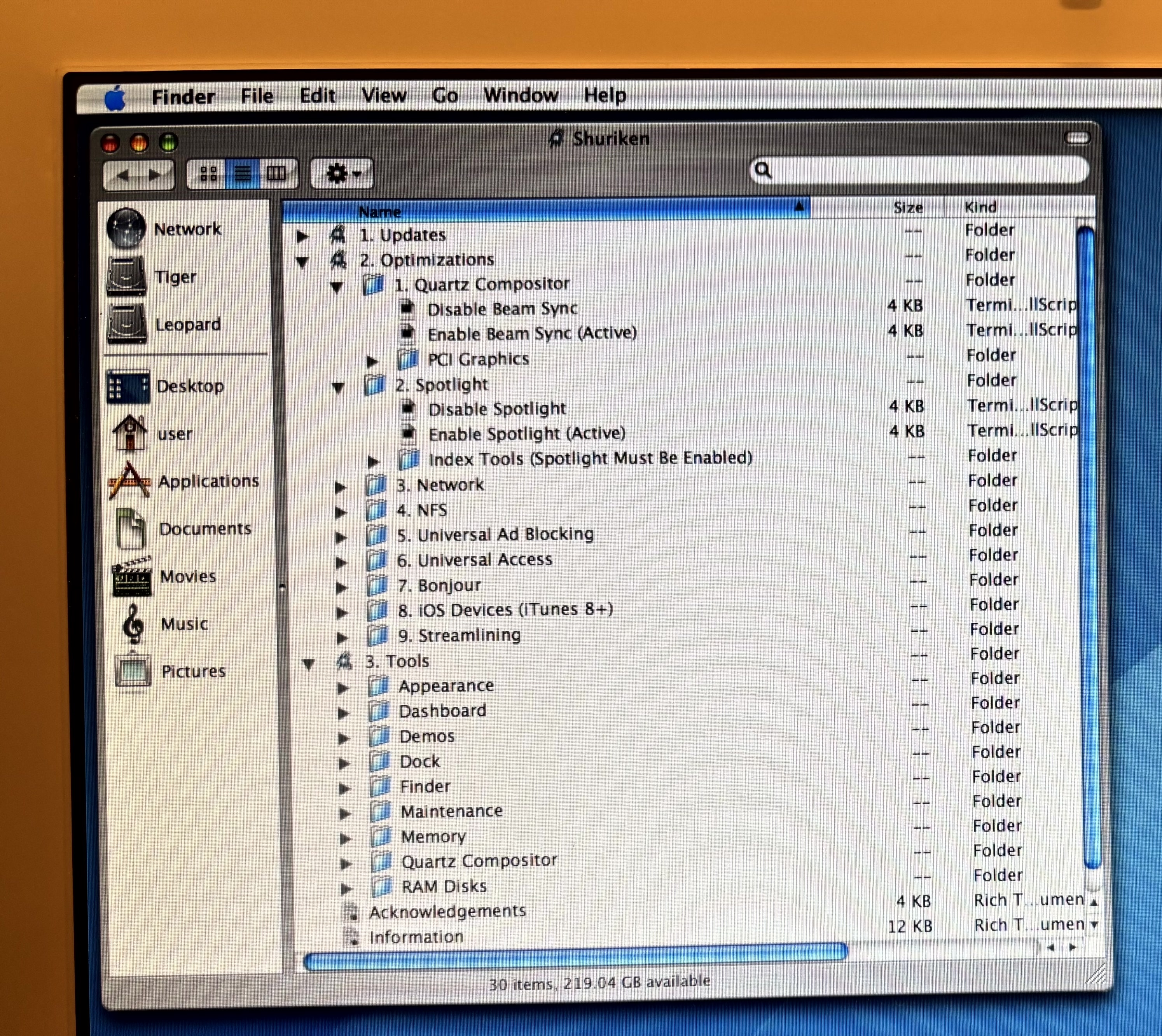Open the View menu
1162x1036 pixels.
(384, 95)
